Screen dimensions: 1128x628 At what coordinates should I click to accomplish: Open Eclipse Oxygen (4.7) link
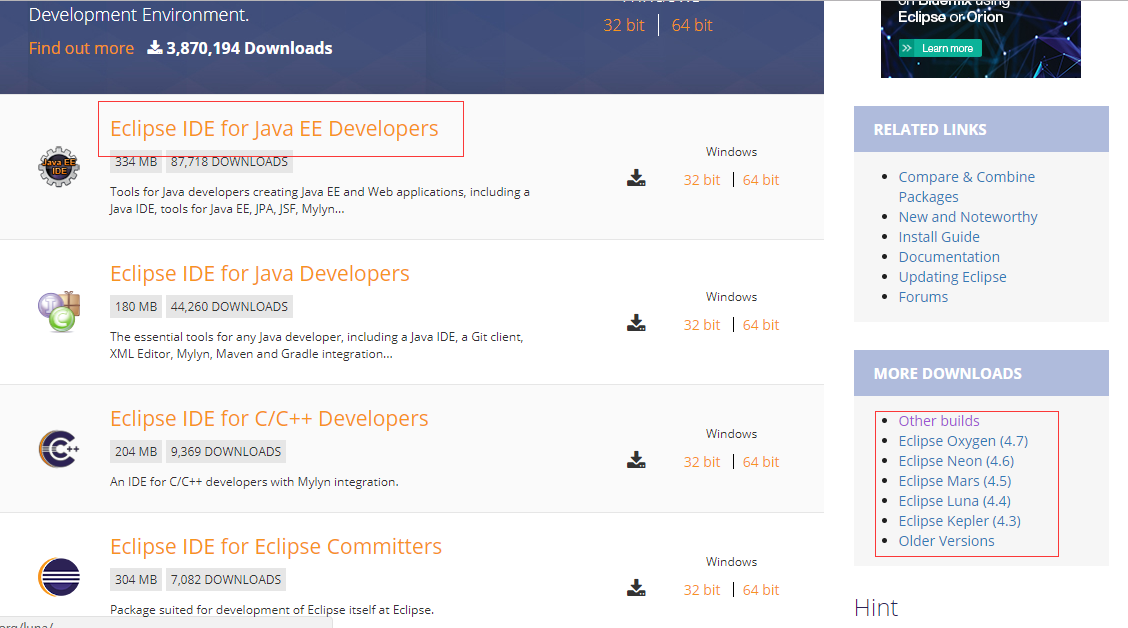[x=963, y=441]
